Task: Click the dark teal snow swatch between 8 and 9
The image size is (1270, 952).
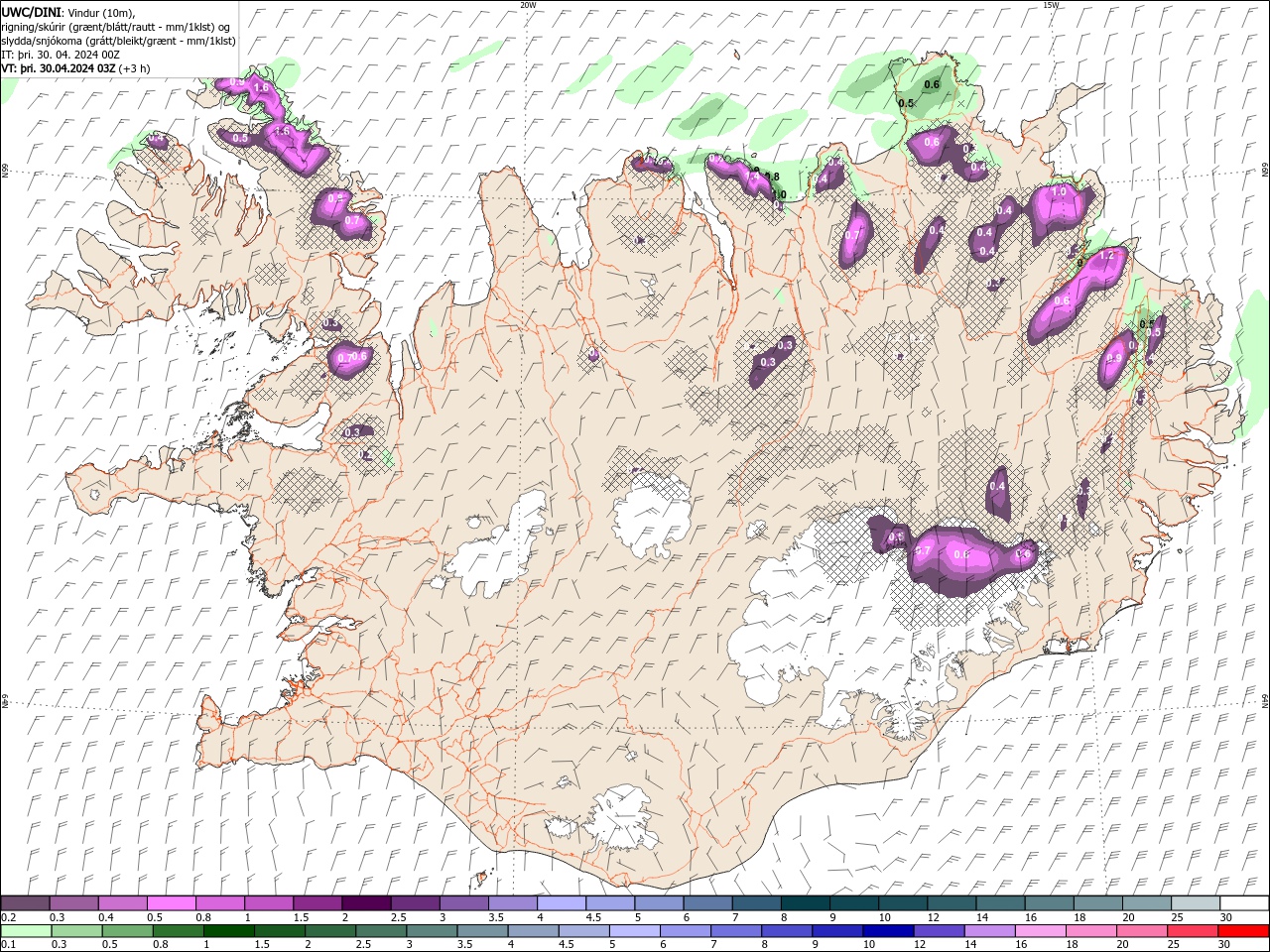Action: [806, 903]
